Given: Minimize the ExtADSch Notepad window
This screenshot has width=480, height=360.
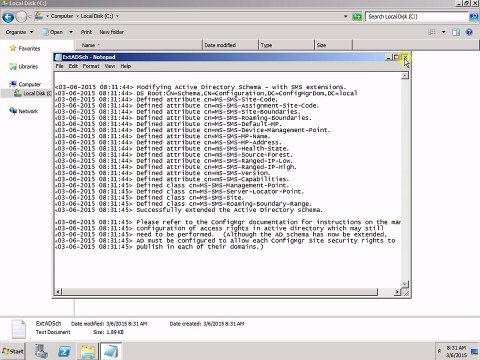Looking at the screenshot, I should click(x=388, y=57).
